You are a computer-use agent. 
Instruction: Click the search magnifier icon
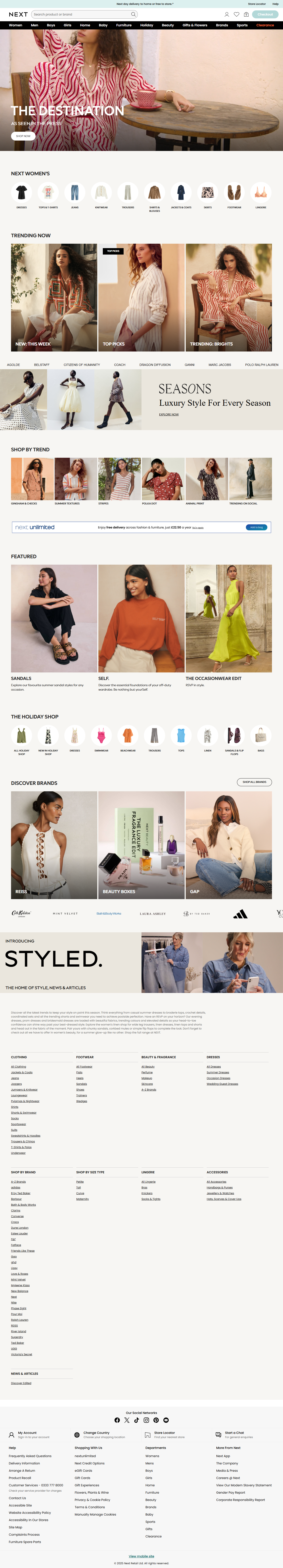(x=133, y=14)
